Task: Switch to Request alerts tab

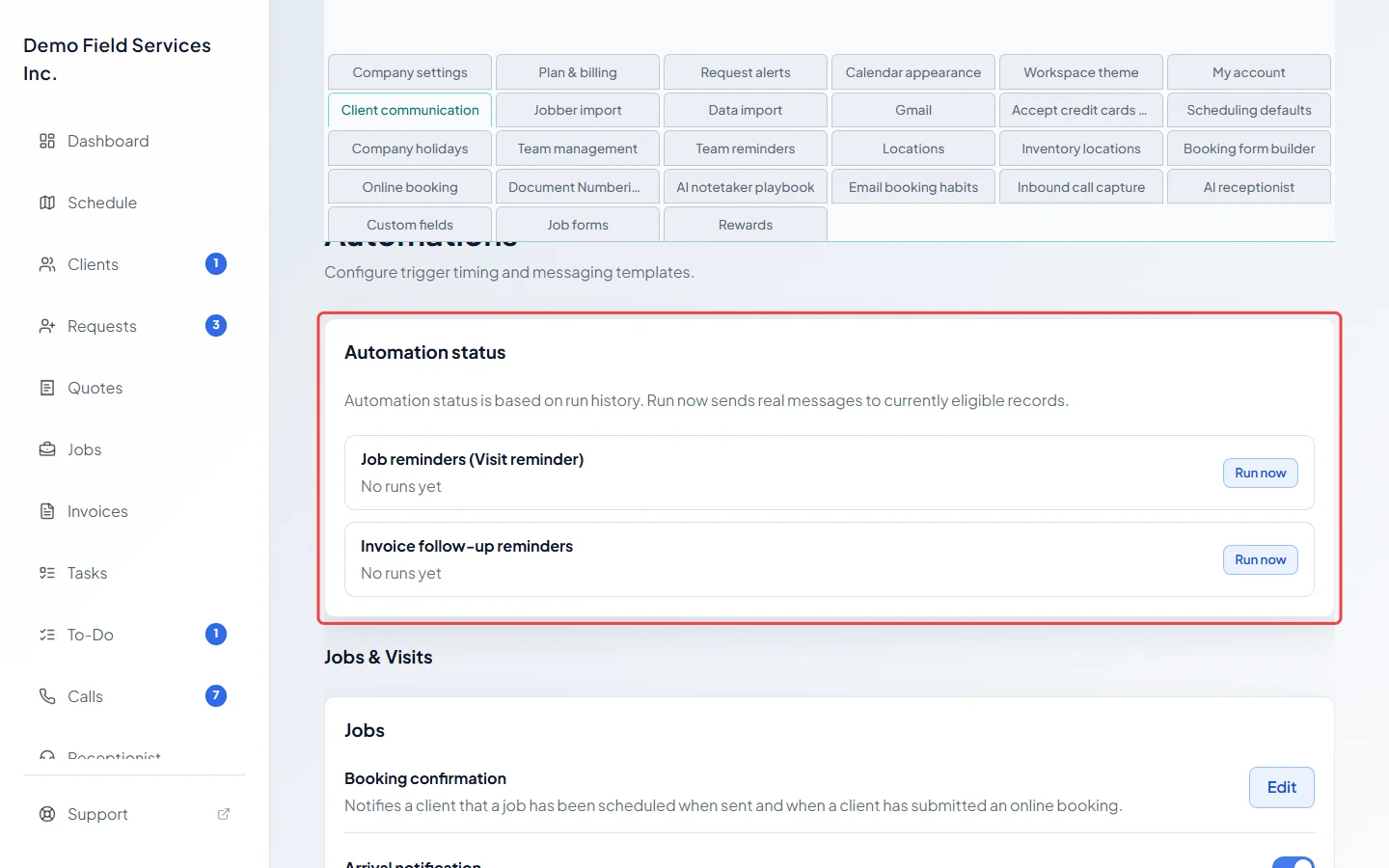Action: click(x=746, y=72)
